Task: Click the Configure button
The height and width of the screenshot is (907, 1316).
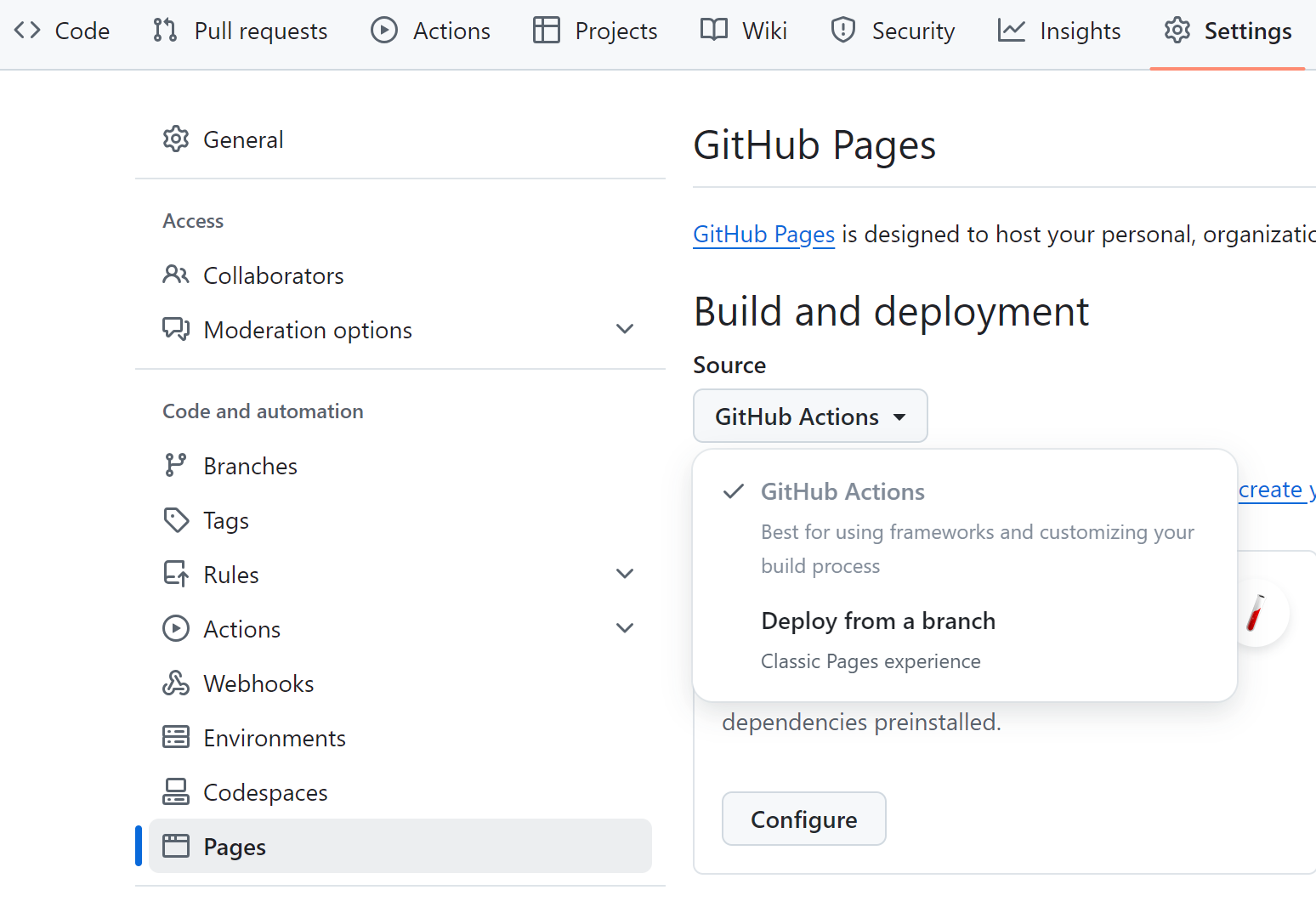Action: [x=804, y=819]
